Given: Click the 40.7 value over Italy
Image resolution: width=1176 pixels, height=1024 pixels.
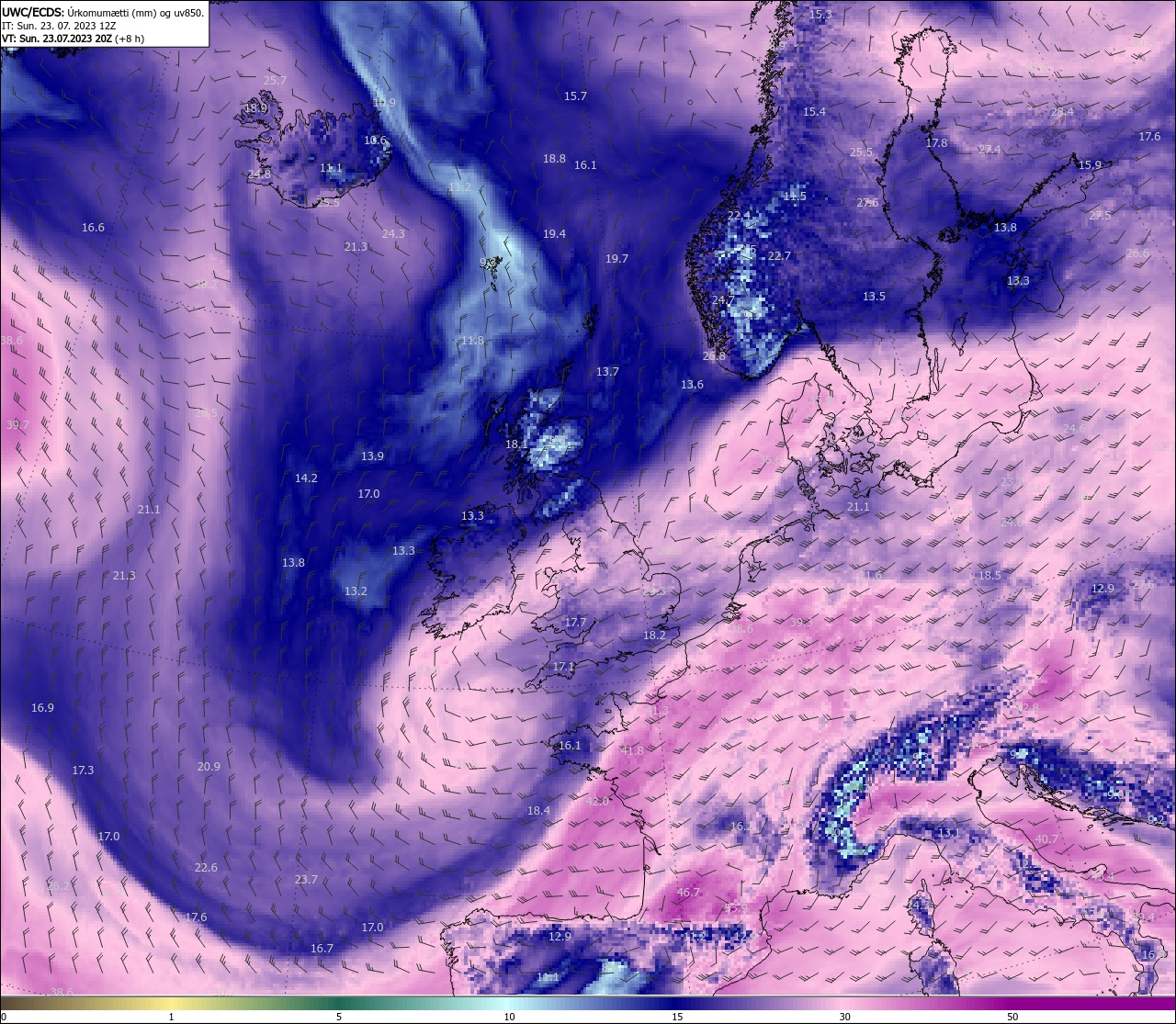Looking at the screenshot, I should point(1046,839).
